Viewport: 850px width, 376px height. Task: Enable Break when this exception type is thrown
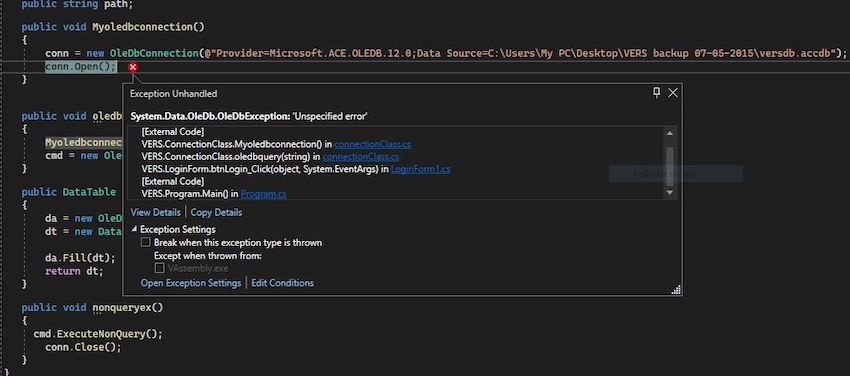point(145,243)
